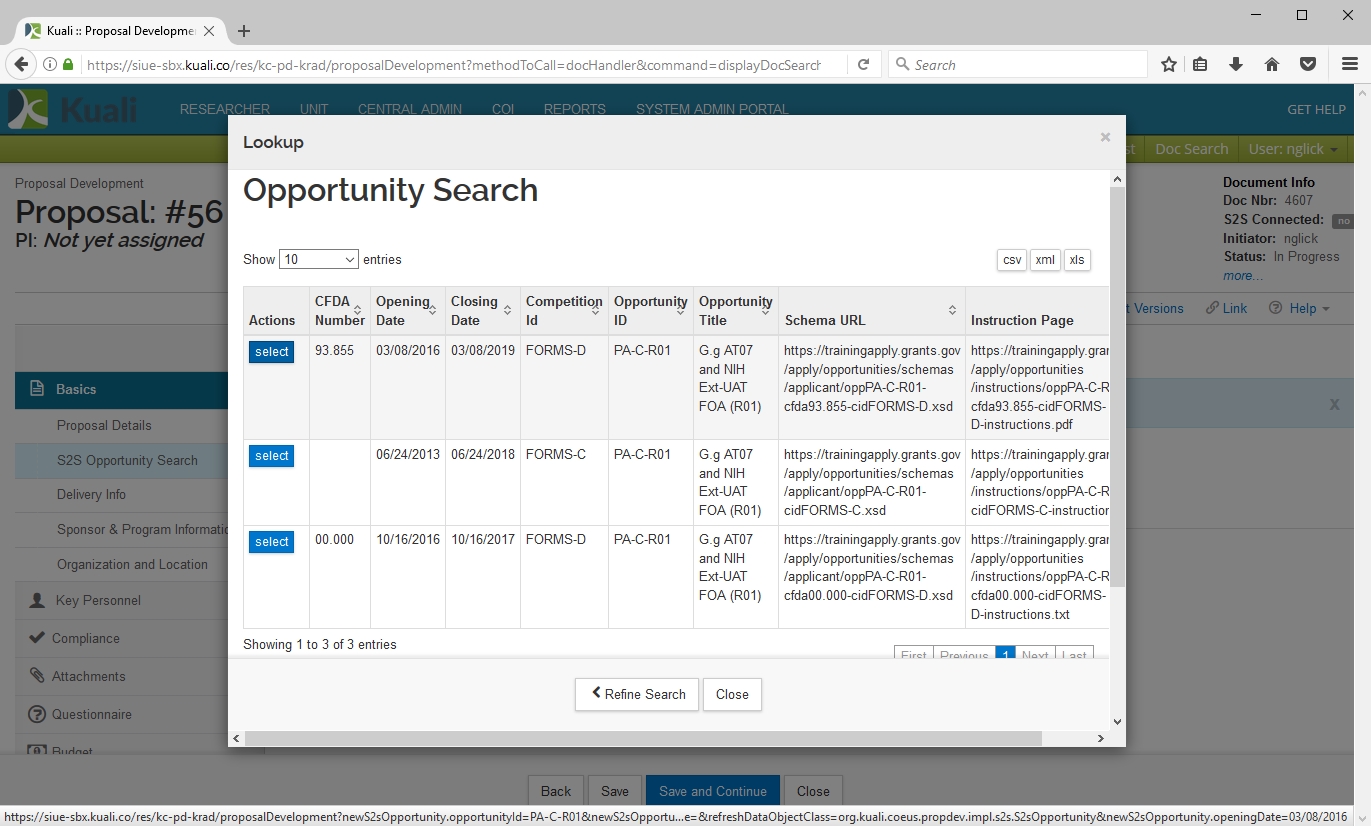Open the Key Personnel section in sidebar
1371x826 pixels.
98,600
